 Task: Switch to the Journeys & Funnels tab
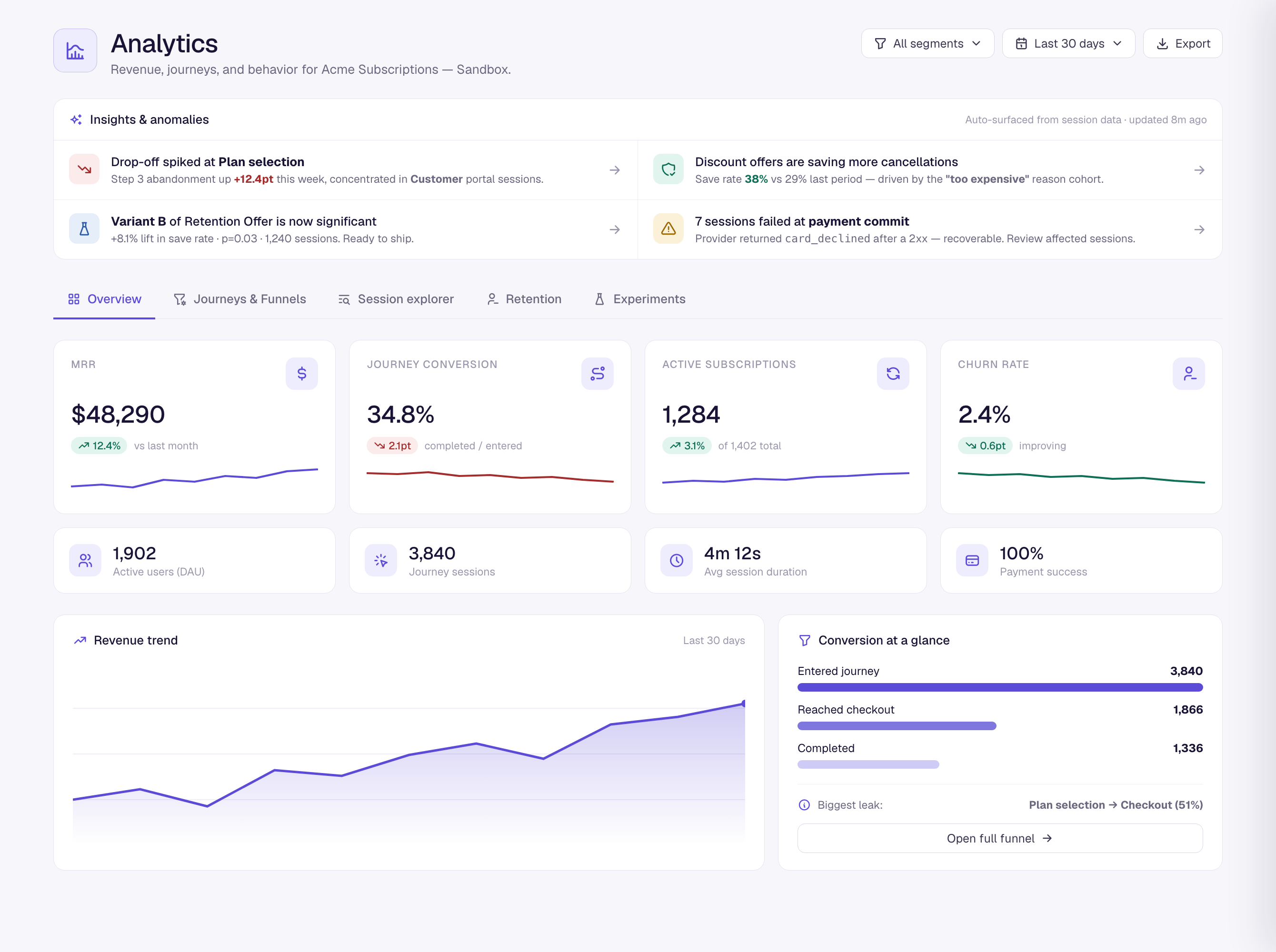click(x=240, y=299)
